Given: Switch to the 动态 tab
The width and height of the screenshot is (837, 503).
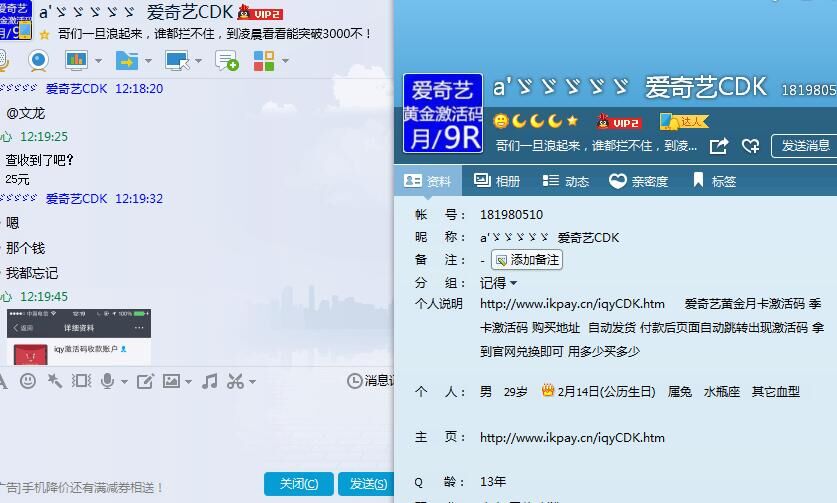Looking at the screenshot, I should (x=566, y=182).
